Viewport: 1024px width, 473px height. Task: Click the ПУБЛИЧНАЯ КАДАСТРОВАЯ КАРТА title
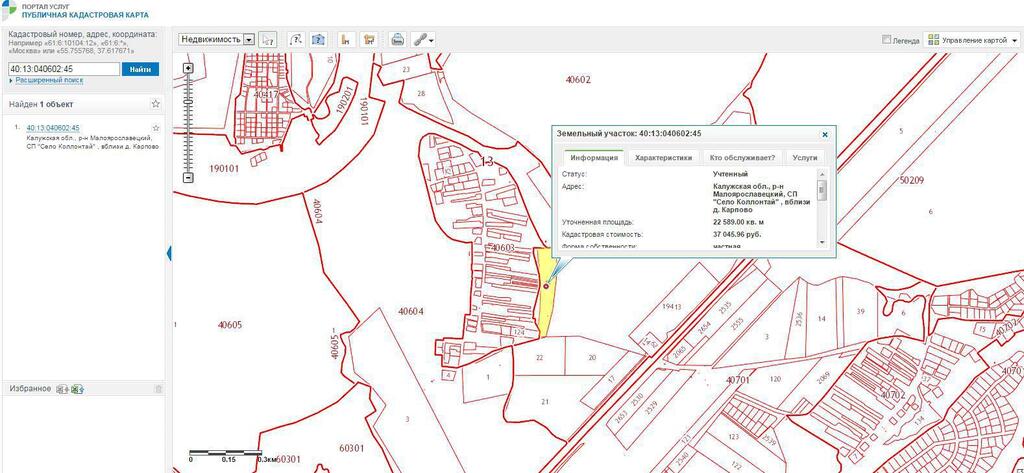[85, 14]
